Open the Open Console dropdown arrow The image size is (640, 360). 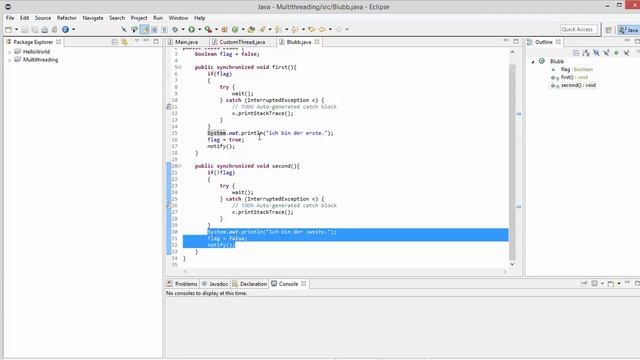pyautogui.click(x=619, y=283)
